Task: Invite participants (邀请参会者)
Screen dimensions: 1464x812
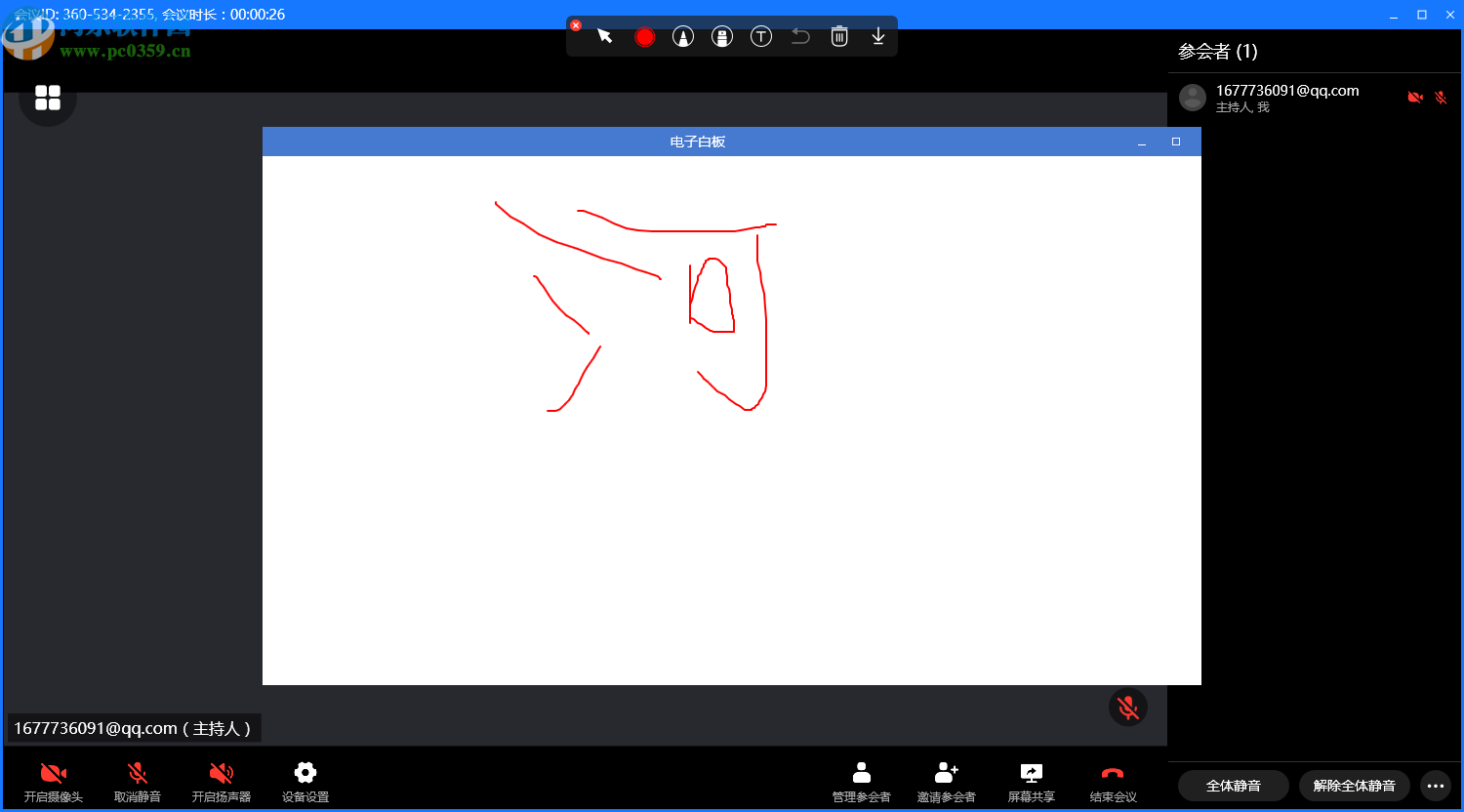Action: coord(947,783)
